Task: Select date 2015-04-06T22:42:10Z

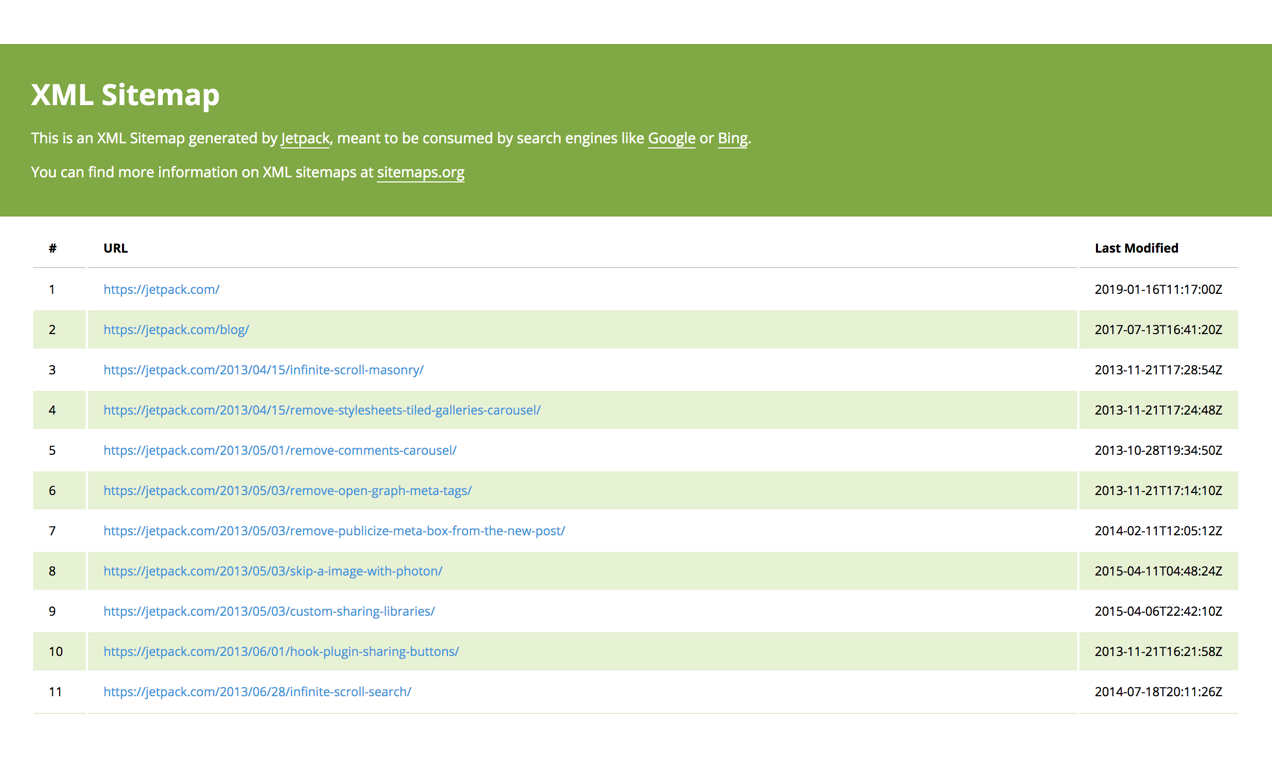Action: pyautogui.click(x=1158, y=611)
